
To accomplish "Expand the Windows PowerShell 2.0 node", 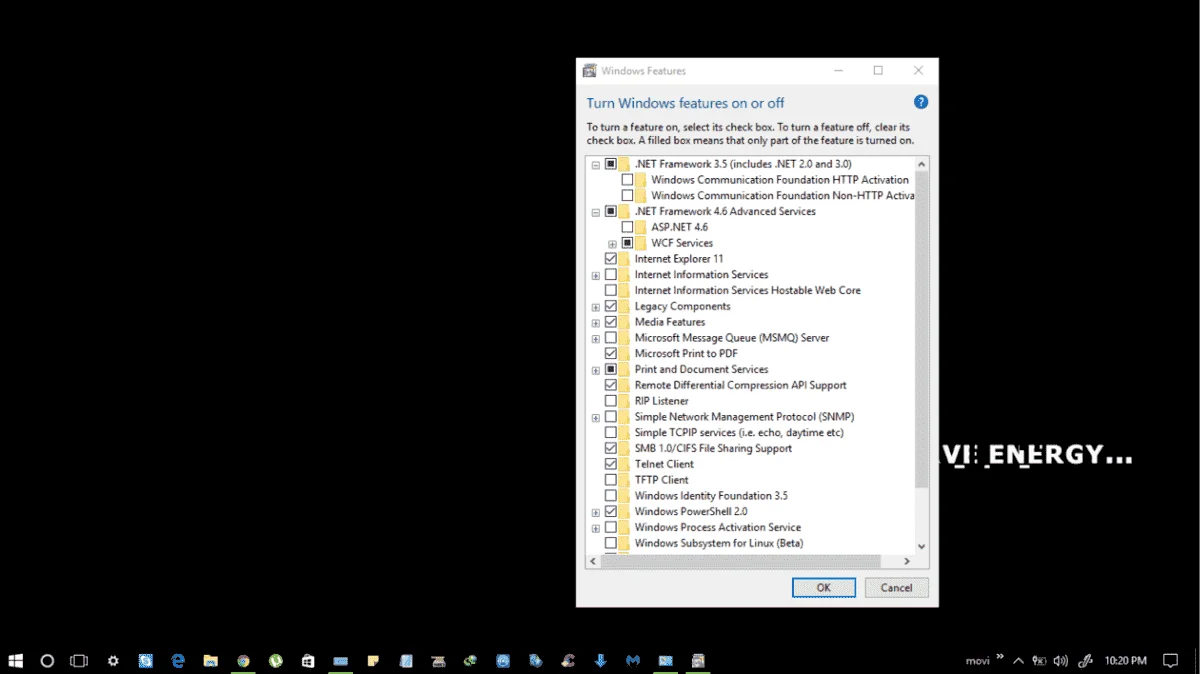I will click(x=596, y=512).
